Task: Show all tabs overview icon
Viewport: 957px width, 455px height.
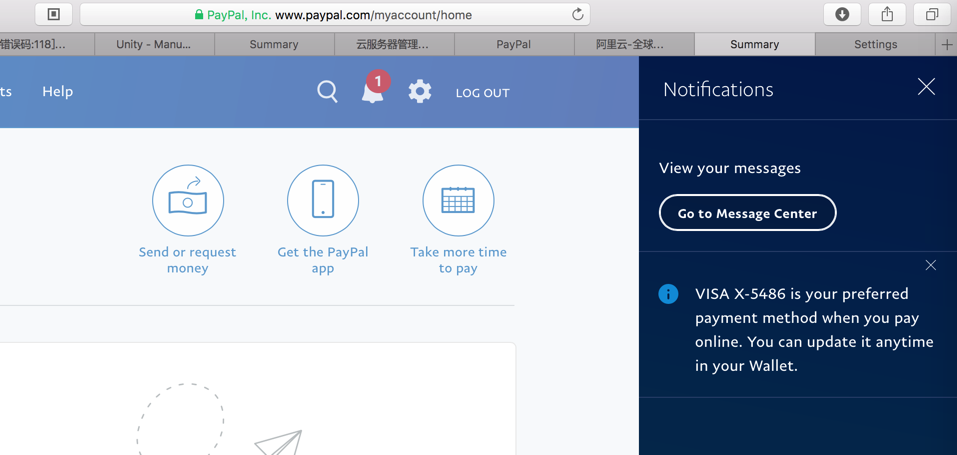Action: pos(931,15)
